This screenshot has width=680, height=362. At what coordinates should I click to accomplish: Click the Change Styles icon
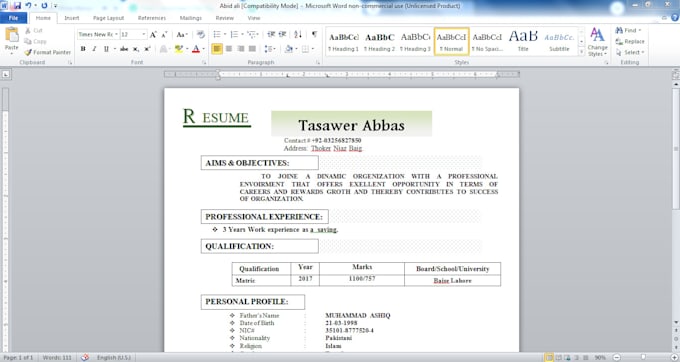click(x=597, y=42)
